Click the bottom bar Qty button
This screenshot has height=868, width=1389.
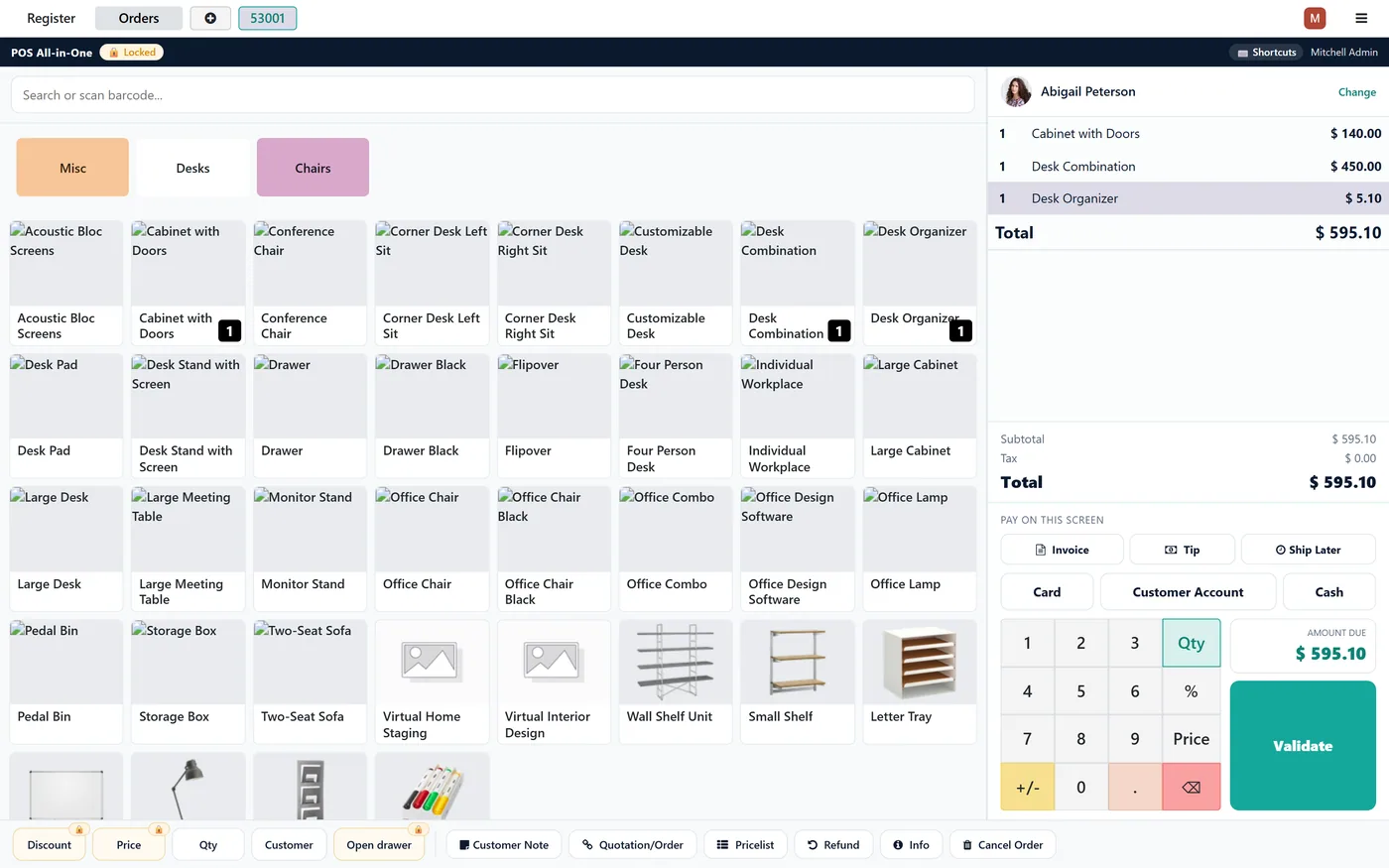pyautogui.click(x=208, y=845)
